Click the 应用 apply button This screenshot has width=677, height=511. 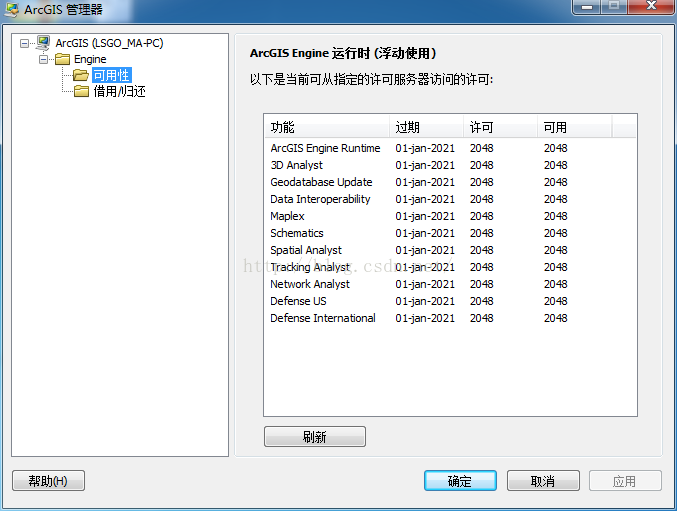click(x=625, y=481)
